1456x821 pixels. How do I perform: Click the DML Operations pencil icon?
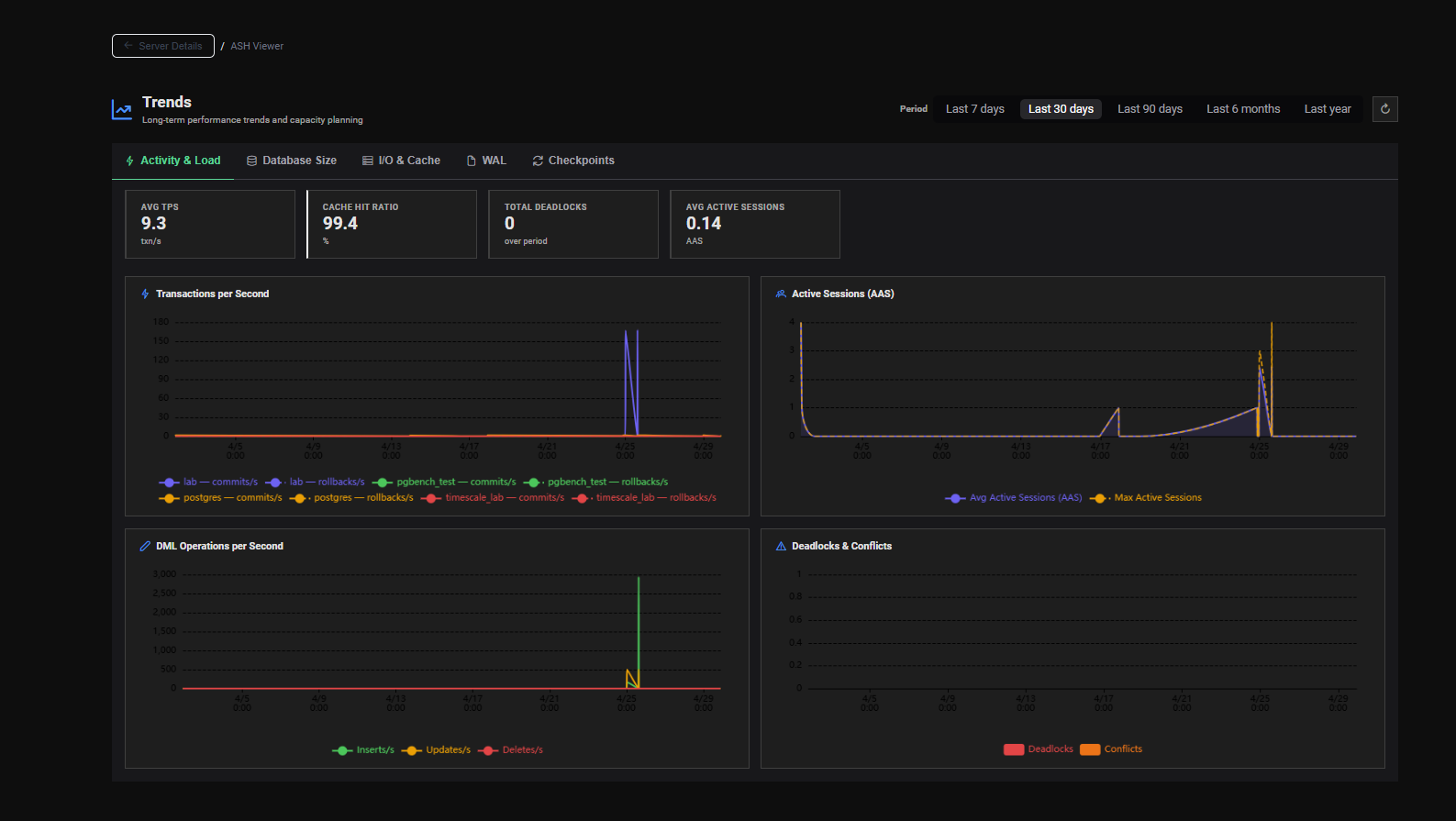[145, 547]
